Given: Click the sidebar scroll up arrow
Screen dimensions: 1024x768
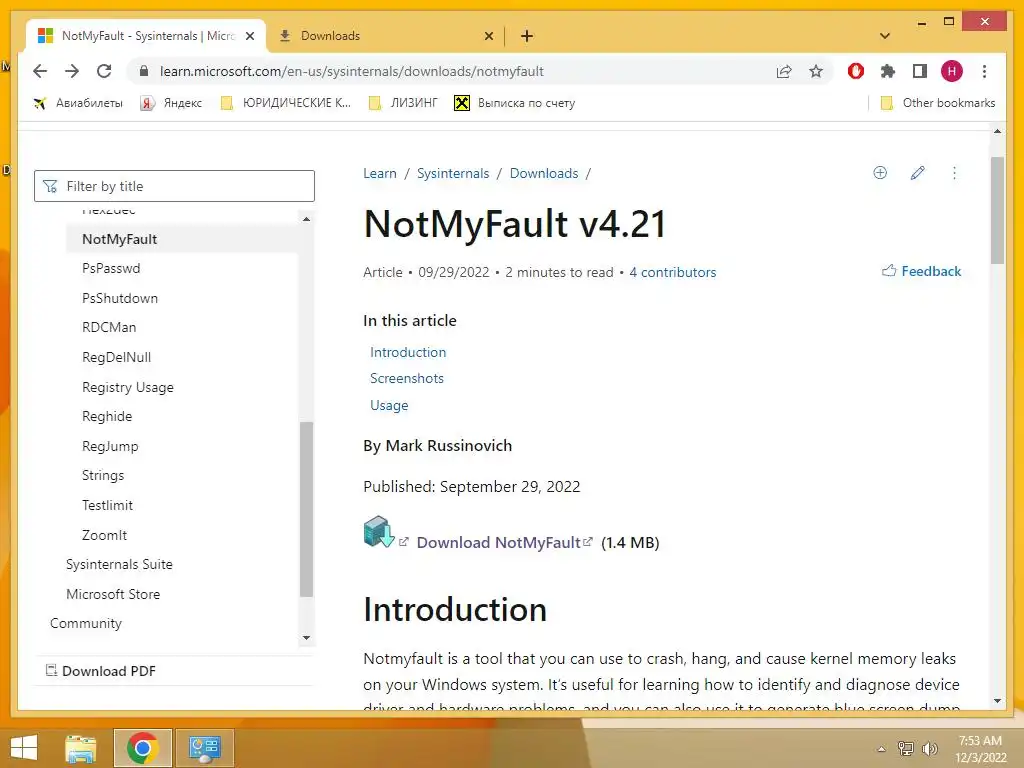Looking at the screenshot, I should coord(306,219).
